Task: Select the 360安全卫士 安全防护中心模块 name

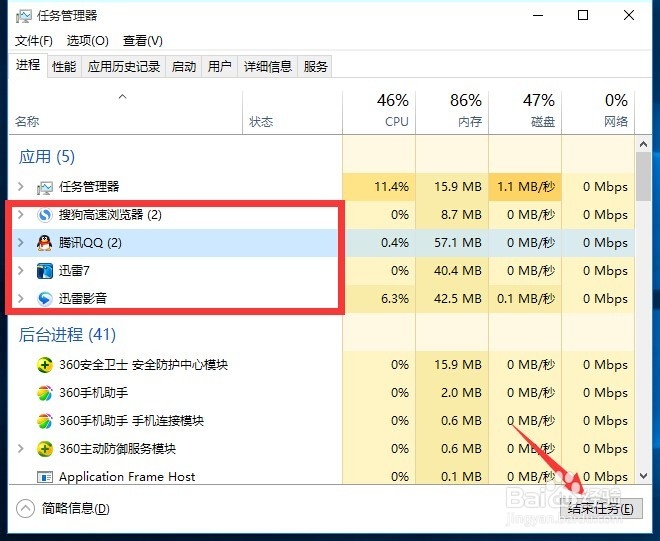Action: point(144,365)
